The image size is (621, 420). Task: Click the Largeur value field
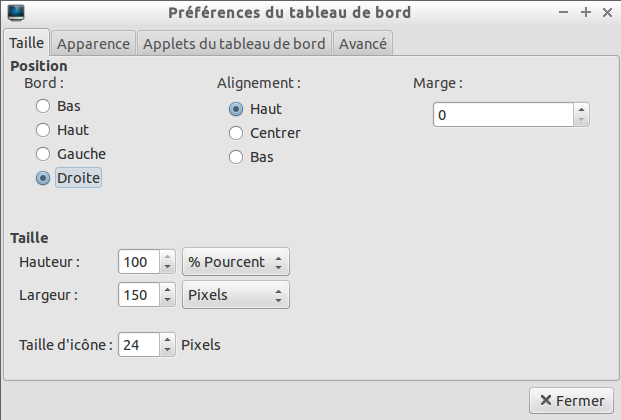pyautogui.click(x=137, y=295)
